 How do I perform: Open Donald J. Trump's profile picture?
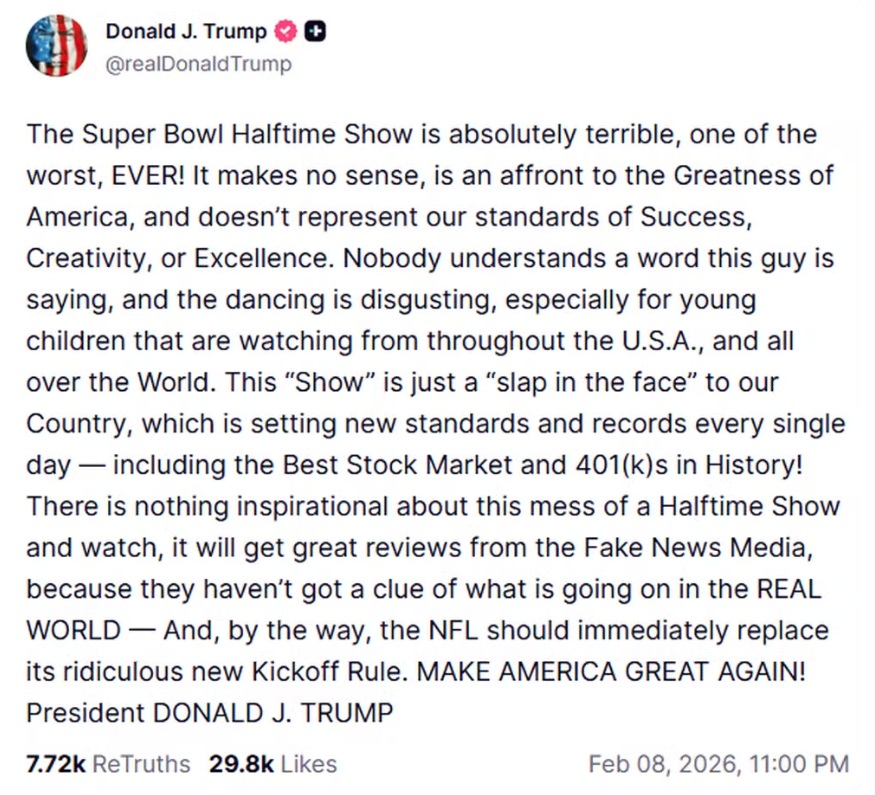click(57, 45)
